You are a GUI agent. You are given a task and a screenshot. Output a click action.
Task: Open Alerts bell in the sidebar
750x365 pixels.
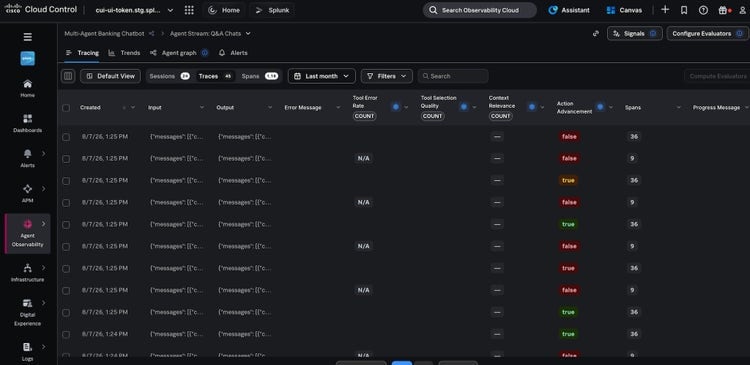click(28, 158)
